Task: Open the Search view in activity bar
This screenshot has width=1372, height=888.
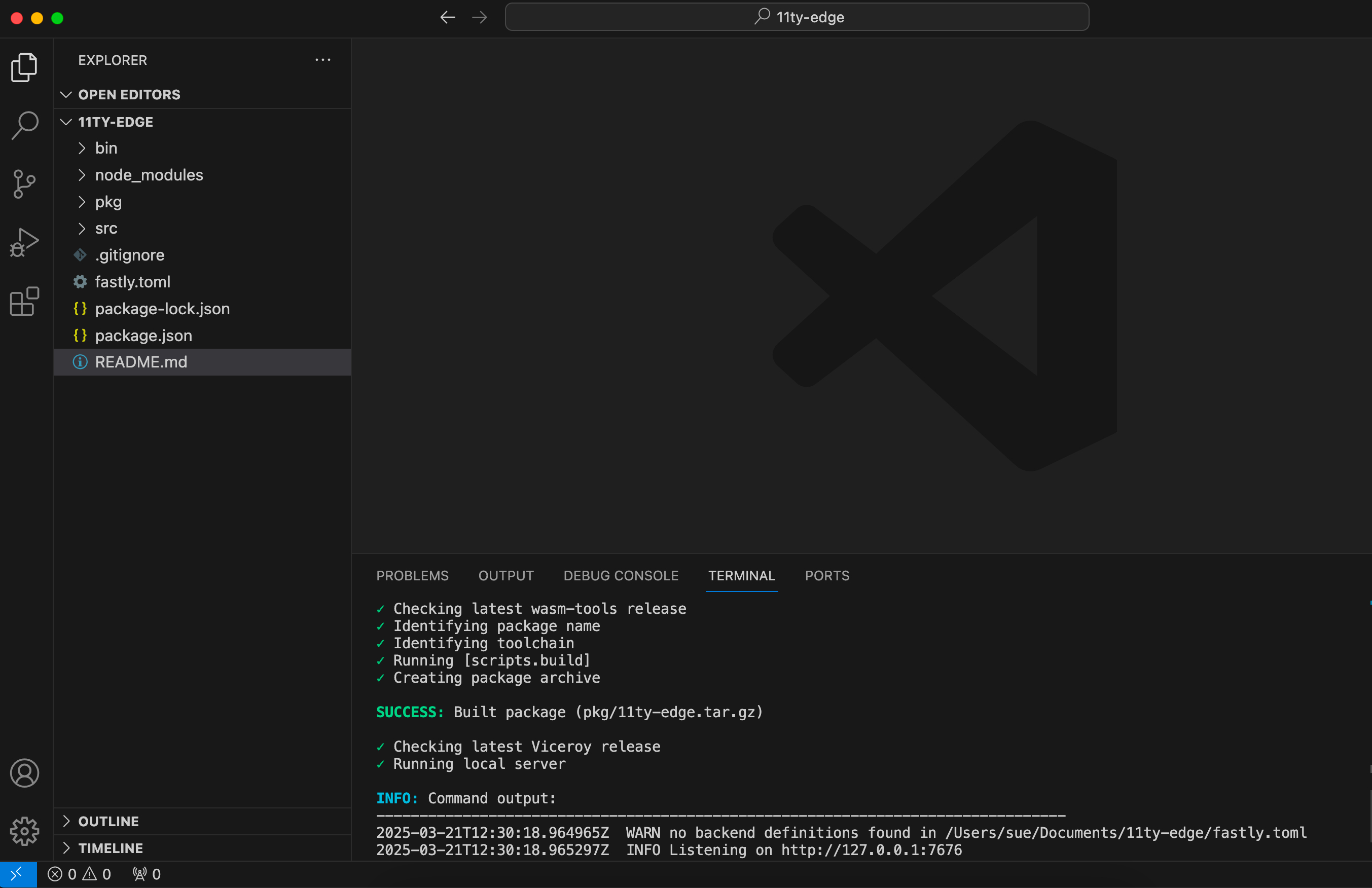Action: click(x=24, y=125)
